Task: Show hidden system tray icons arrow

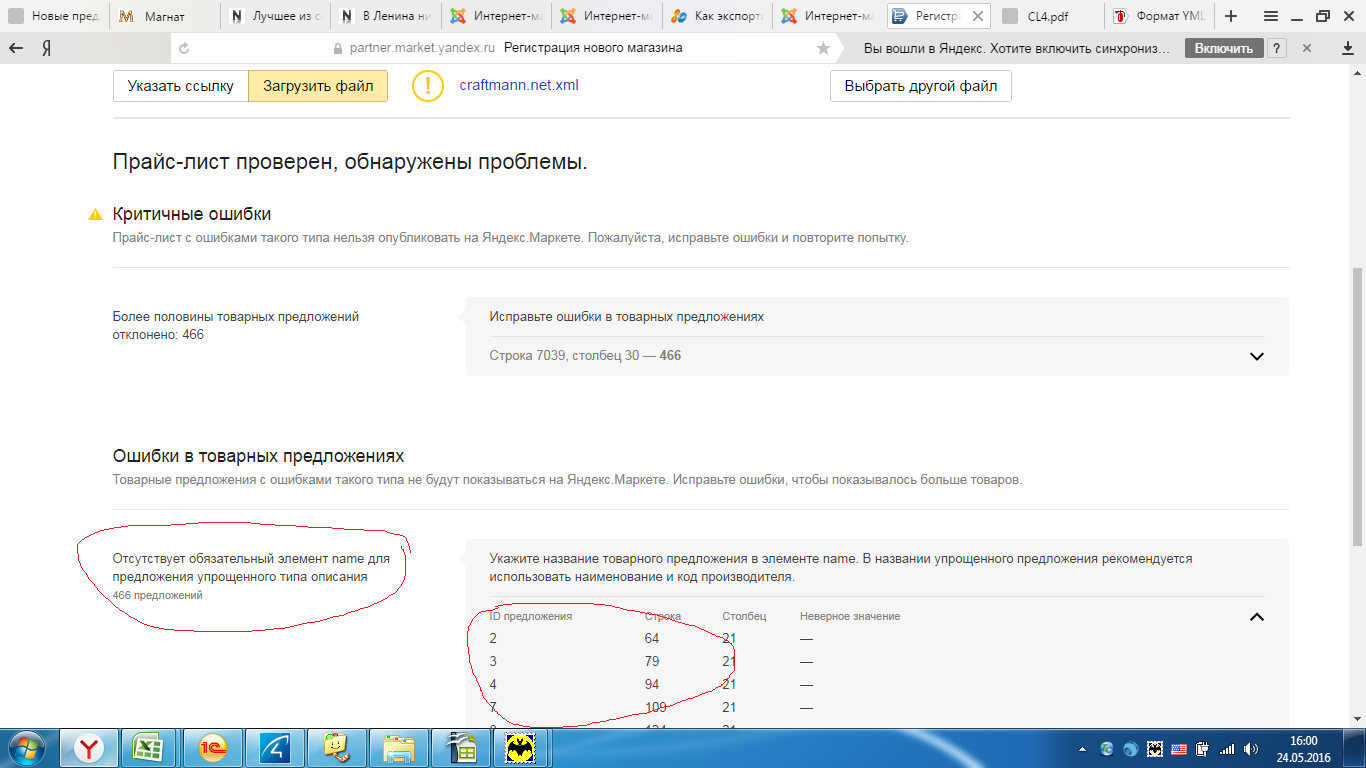Action: click(x=1083, y=748)
